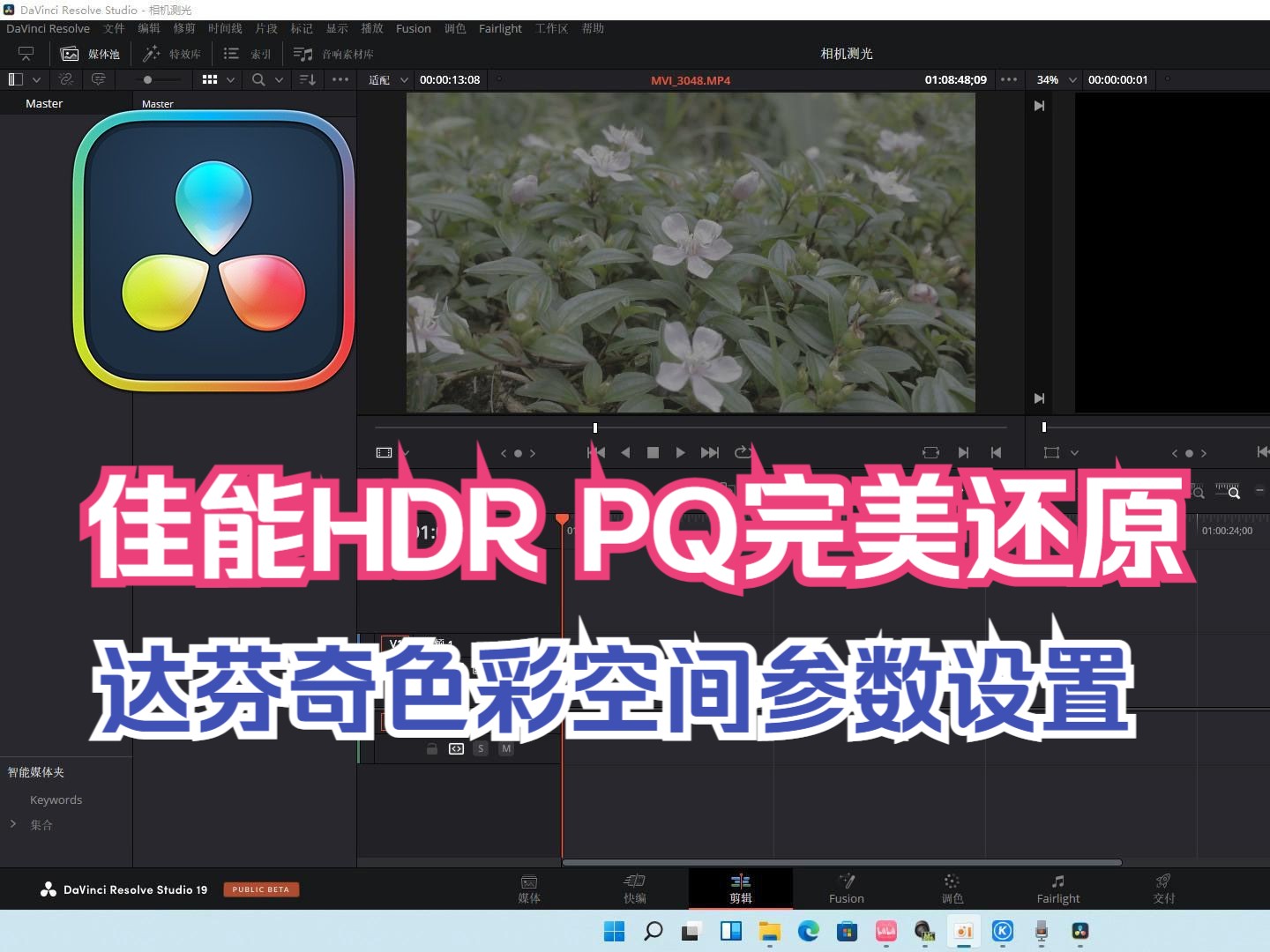The image size is (1270, 952).
Task: Open Microsoft Edge from the taskbar
Action: pyautogui.click(x=808, y=931)
